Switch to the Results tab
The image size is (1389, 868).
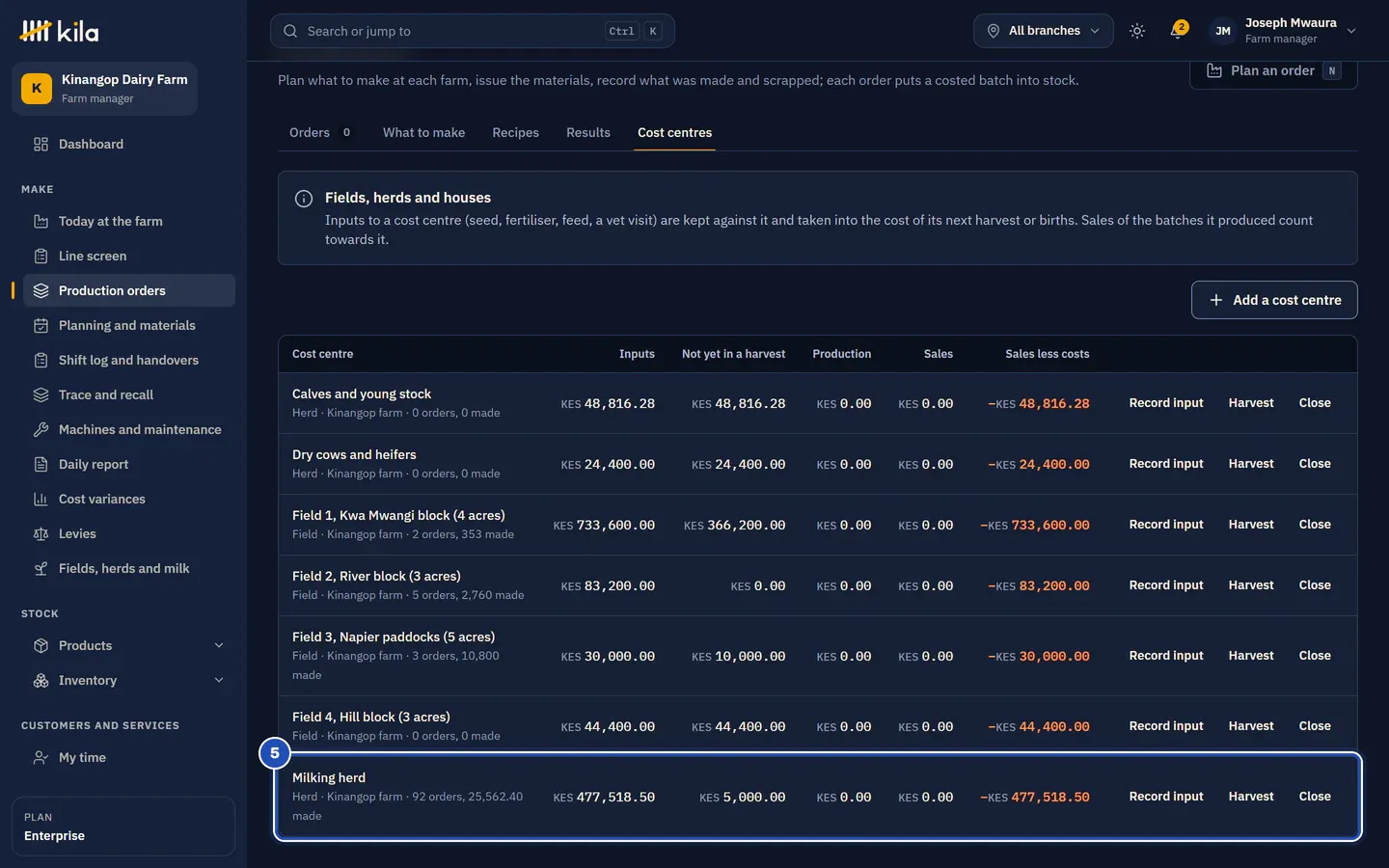588,132
